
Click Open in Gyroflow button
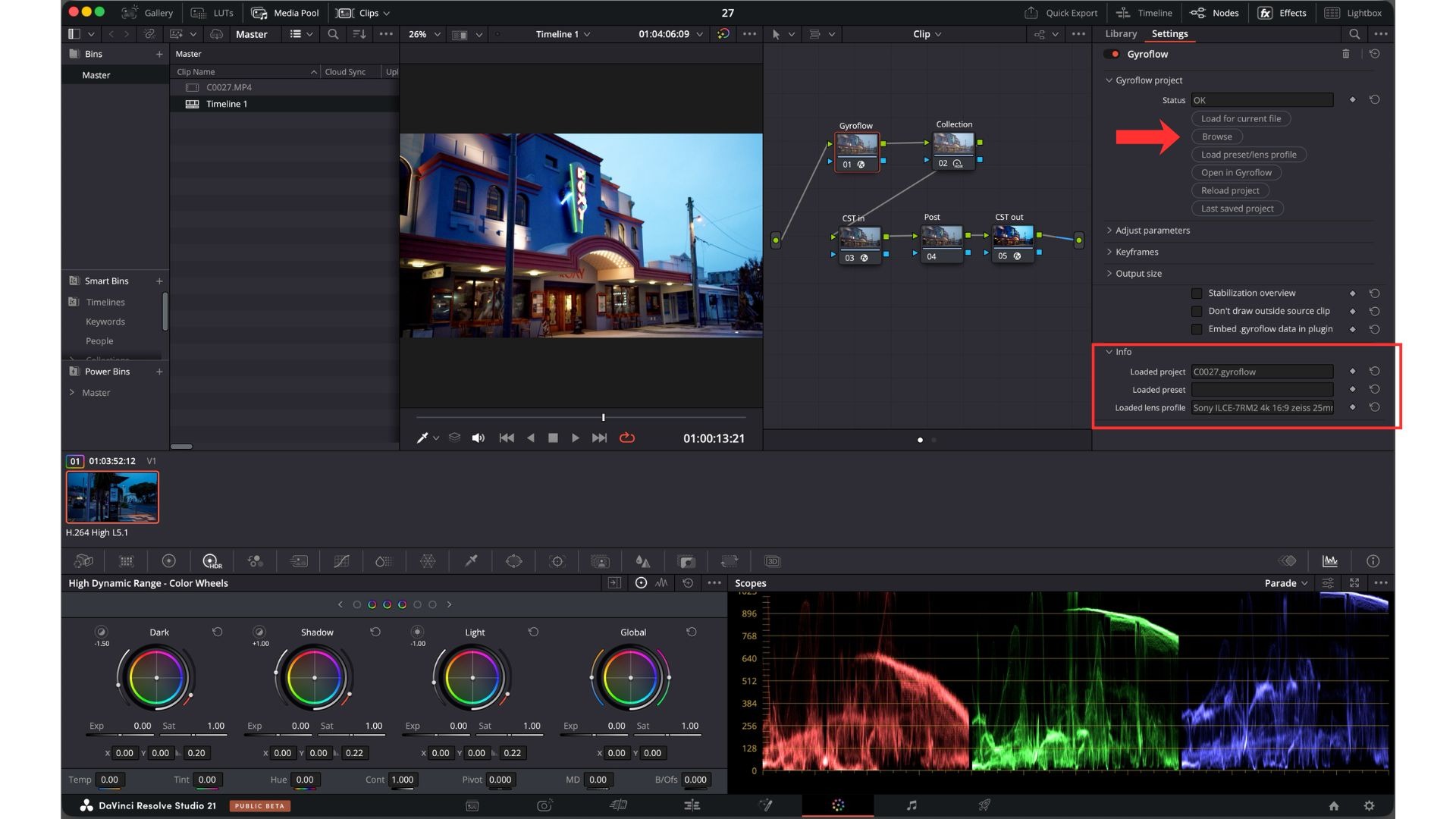pos(1236,173)
